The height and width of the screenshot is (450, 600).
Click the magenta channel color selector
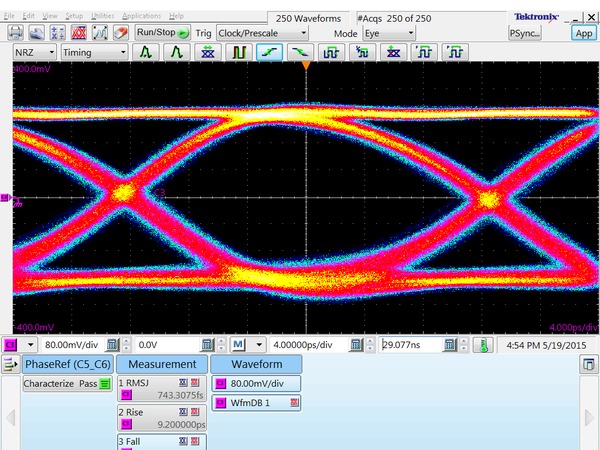[x=12, y=344]
